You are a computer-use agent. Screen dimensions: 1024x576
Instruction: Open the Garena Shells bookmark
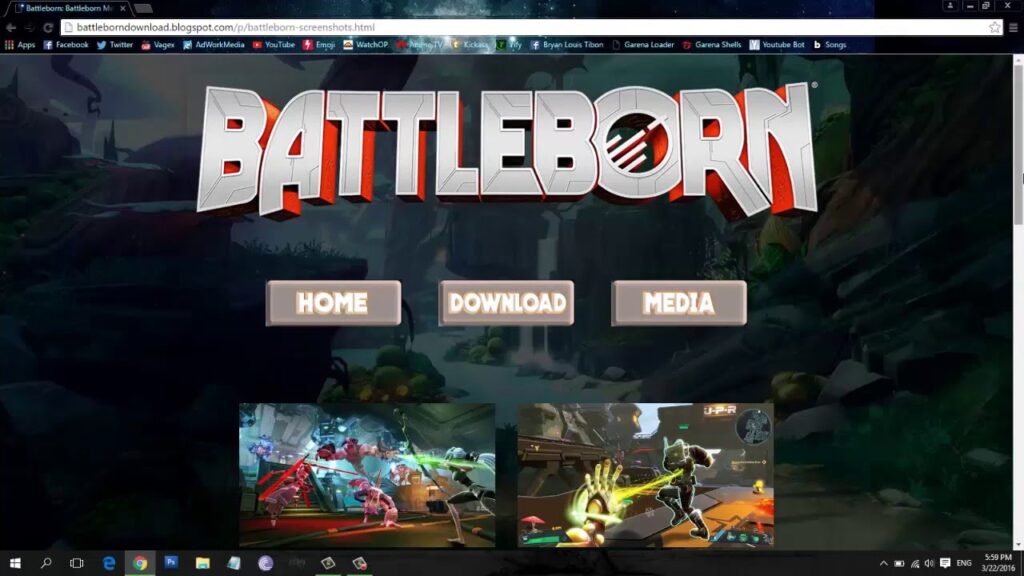[x=712, y=45]
